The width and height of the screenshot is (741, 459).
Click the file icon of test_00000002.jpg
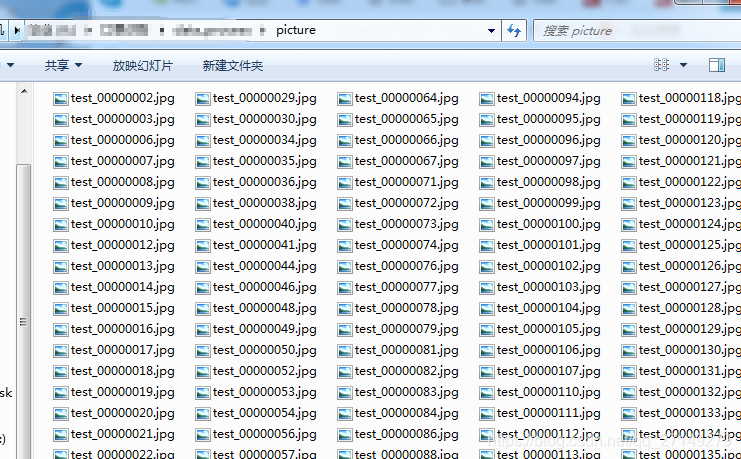pyautogui.click(x=60, y=99)
